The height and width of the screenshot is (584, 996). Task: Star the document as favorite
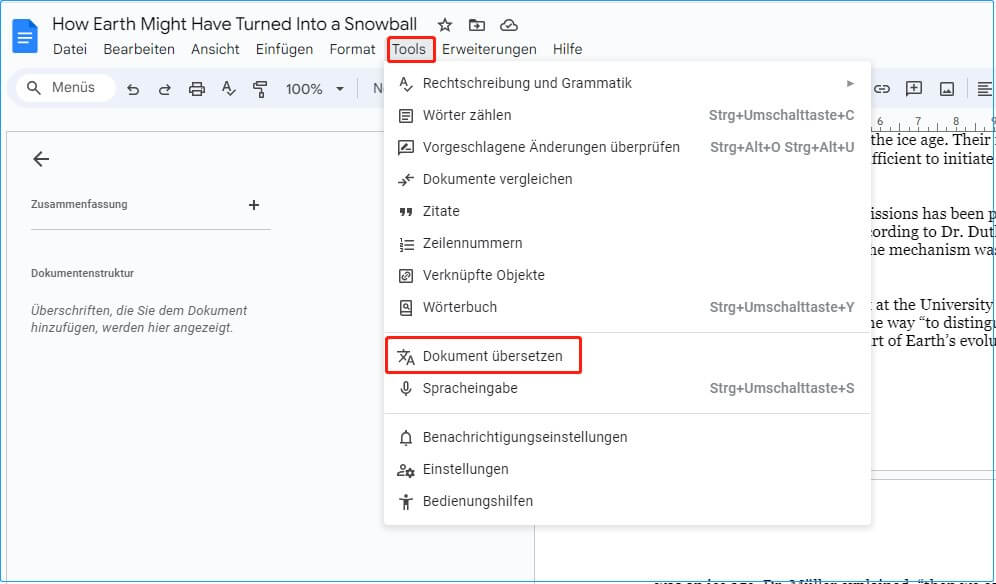(x=444, y=24)
